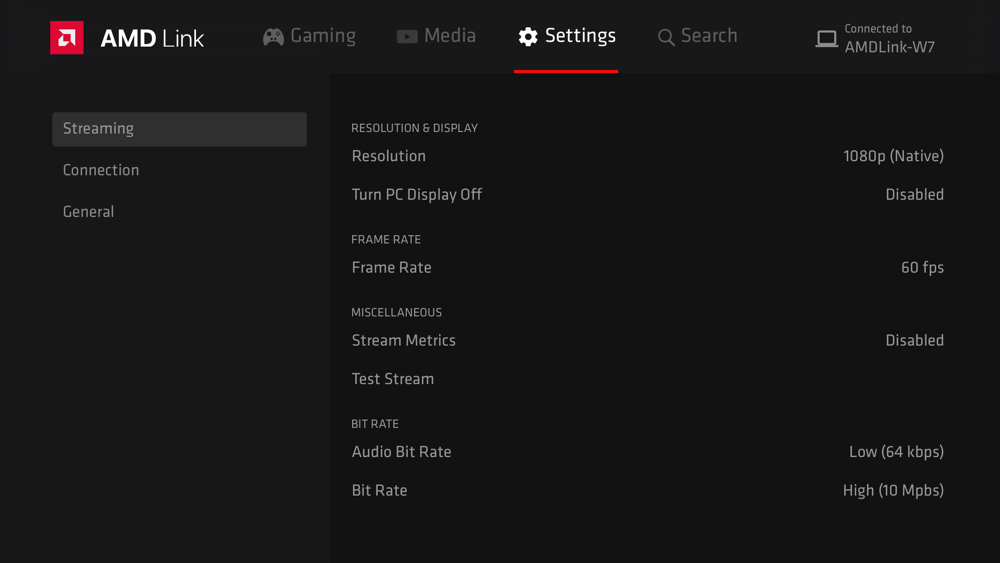
Task: Click the Media play icon
Action: click(407, 37)
